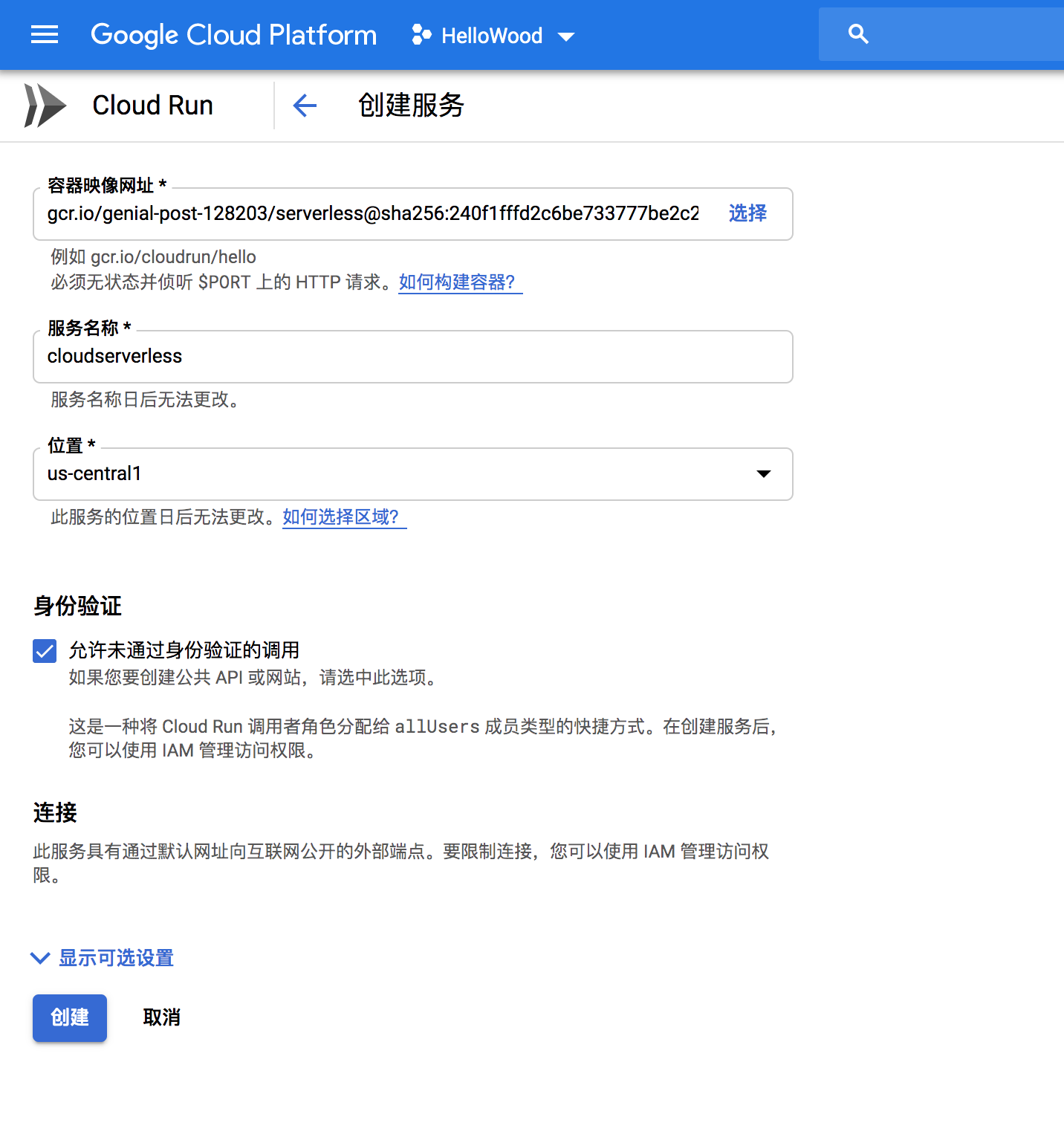Click the Google Cloud Platform title
Screen dimensions: 1064x1143
(x=233, y=35)
